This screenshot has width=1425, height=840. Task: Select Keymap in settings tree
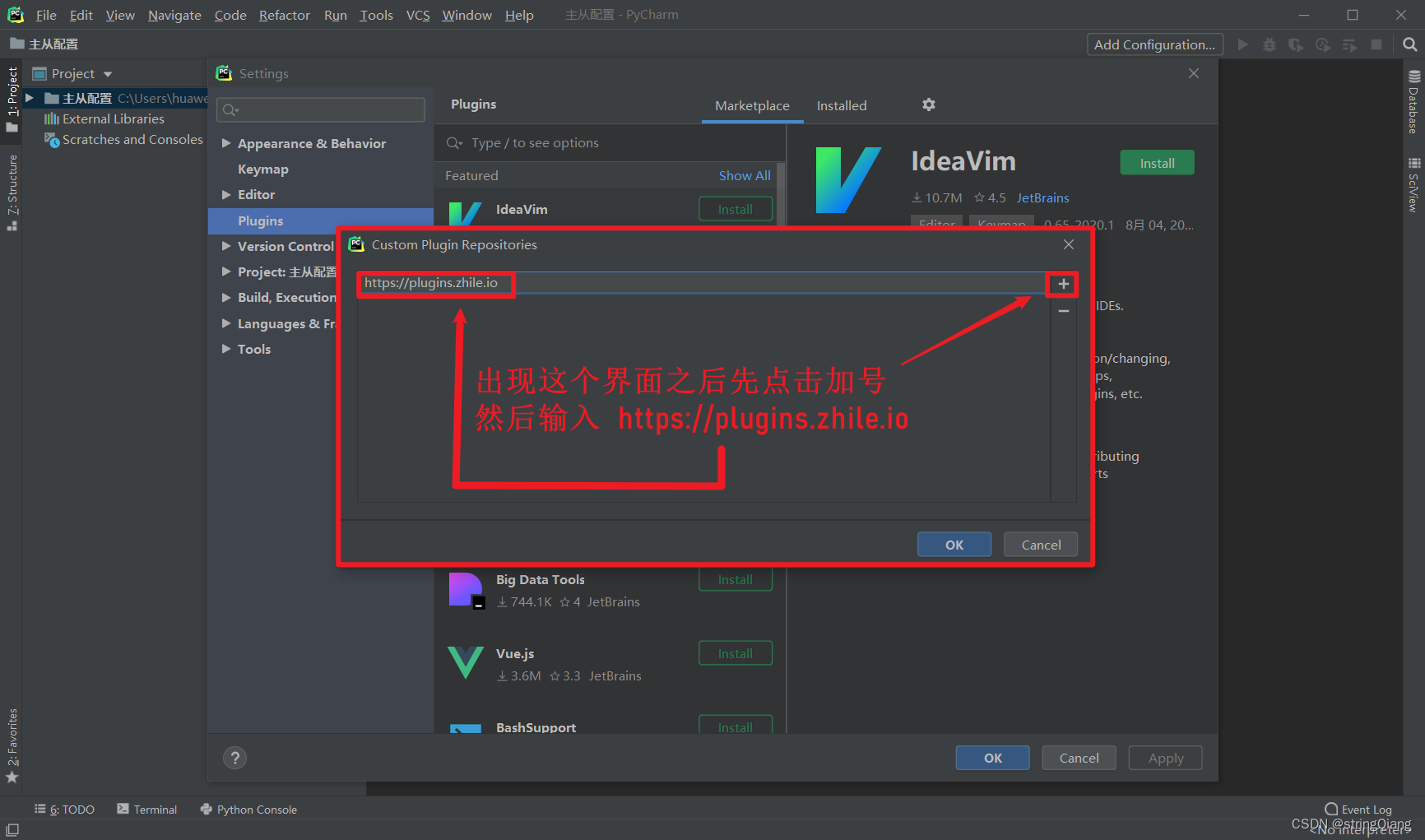click(263, 169)
